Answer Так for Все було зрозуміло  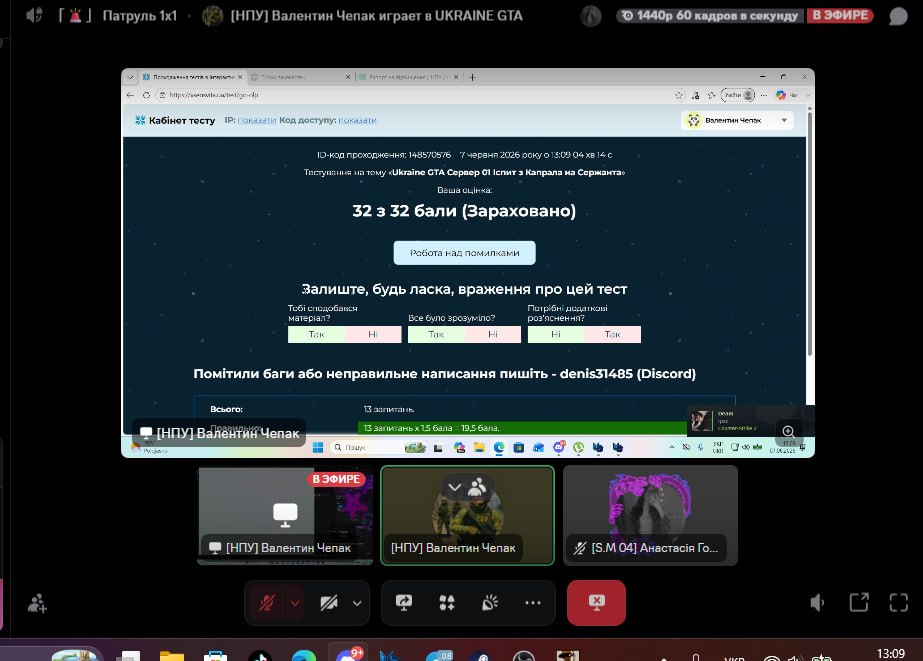[x=436, y=334]
